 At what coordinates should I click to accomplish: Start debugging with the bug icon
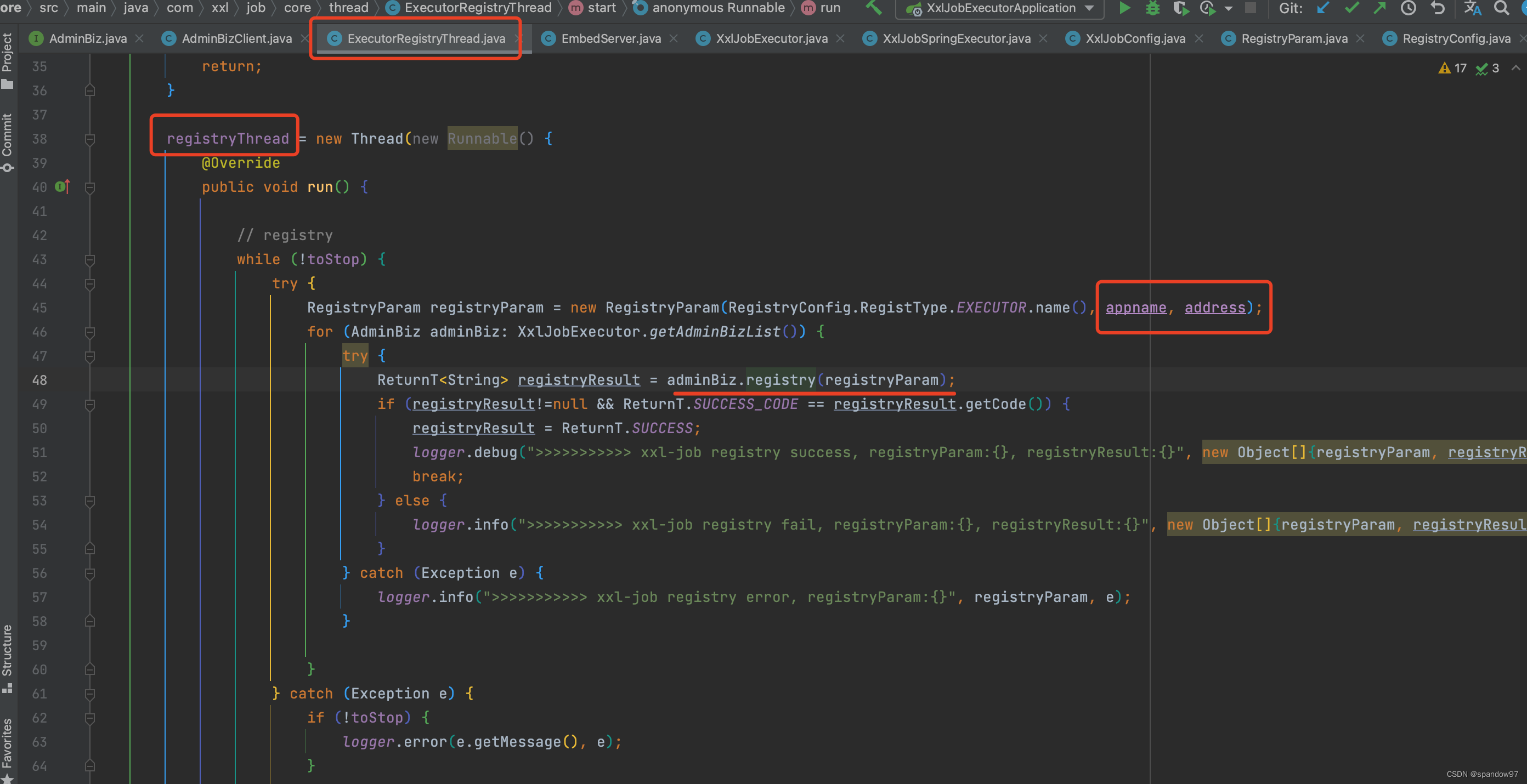click(x=1152, y=8)
